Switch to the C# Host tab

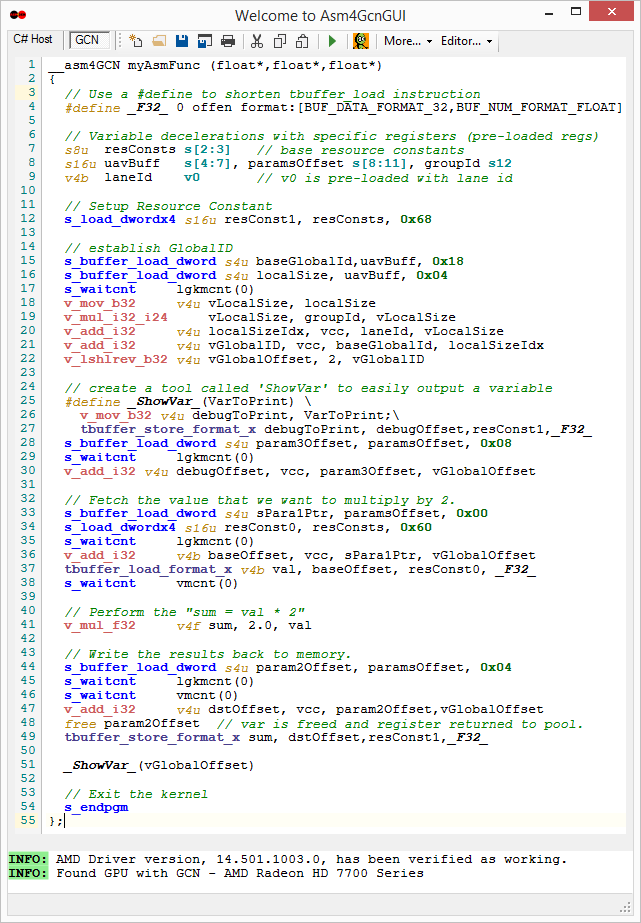click(x=33, y=39)
